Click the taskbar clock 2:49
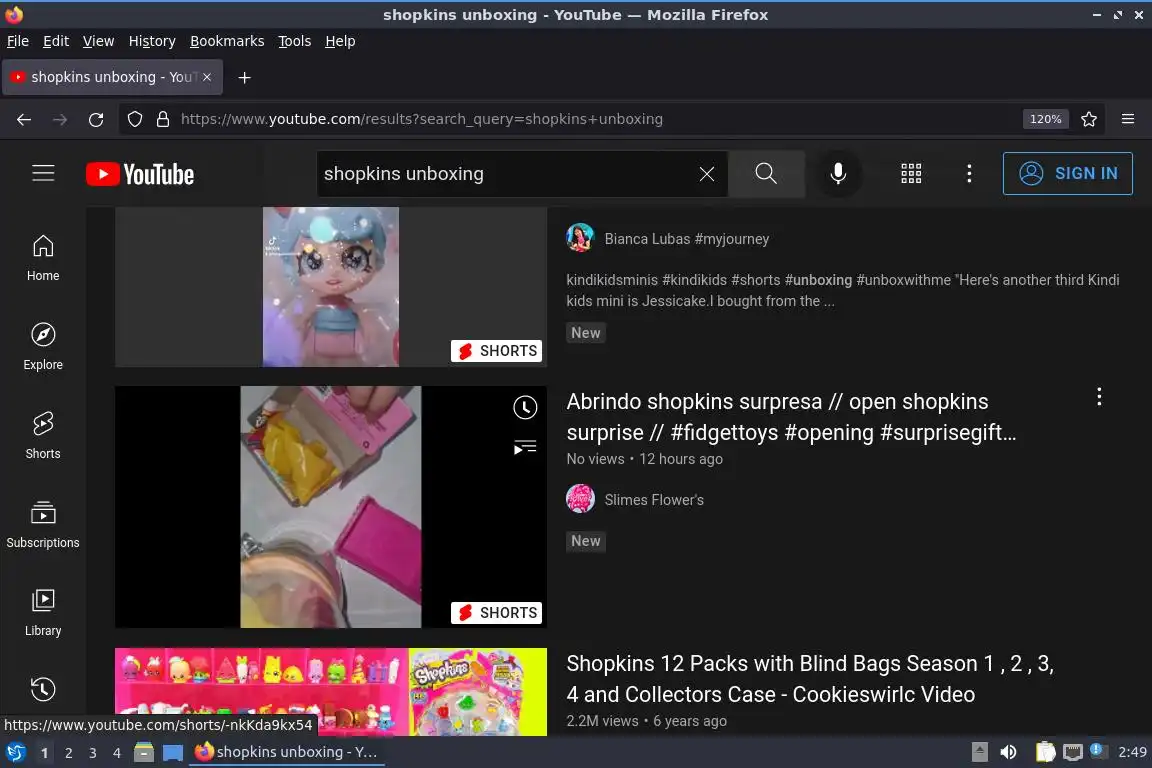1152x768 pixels. [x=1131, y=752]
